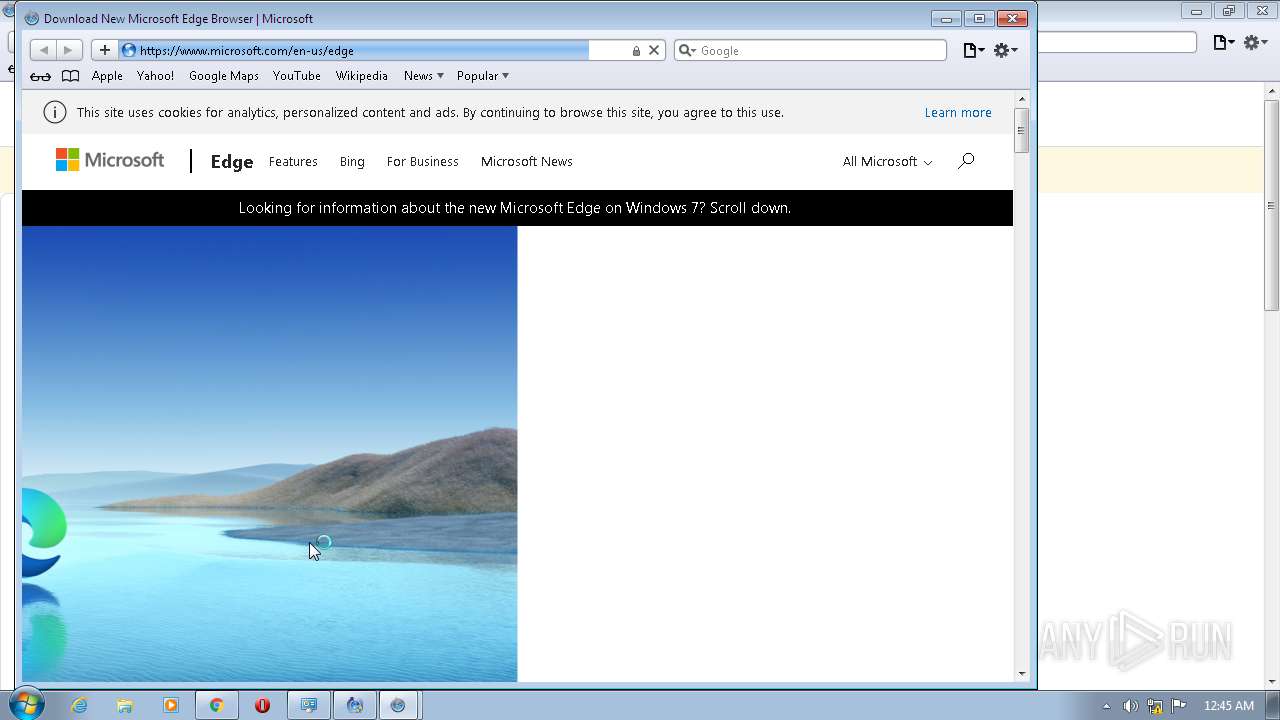Show all bookmarks with the book icon
The height and width of the screenshot is (720, 1280).
tap(70, 76)
